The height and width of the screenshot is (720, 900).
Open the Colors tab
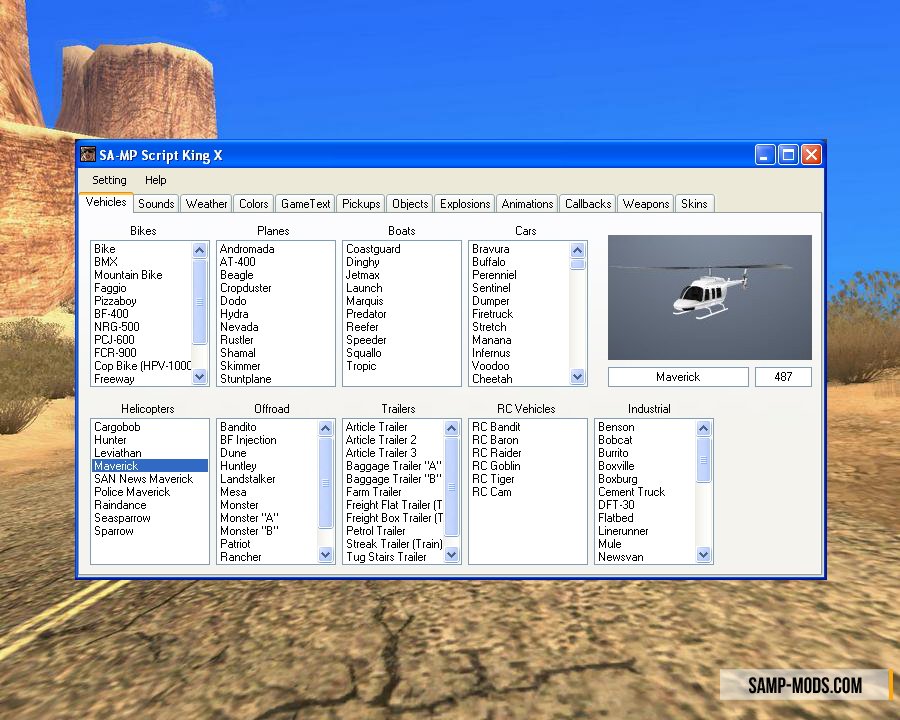point(254,204)
